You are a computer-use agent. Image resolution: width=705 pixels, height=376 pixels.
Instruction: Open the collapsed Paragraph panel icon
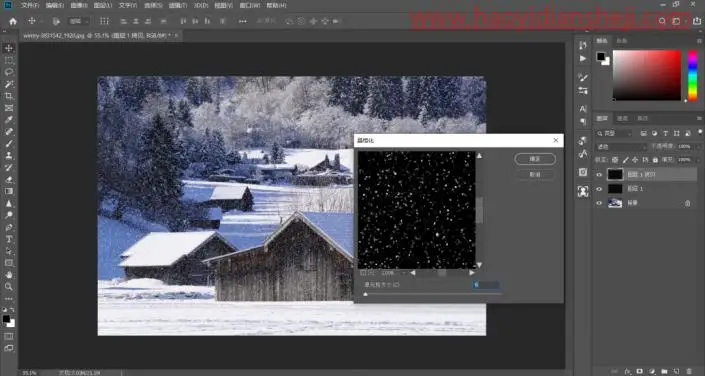(x=583, y=122)
